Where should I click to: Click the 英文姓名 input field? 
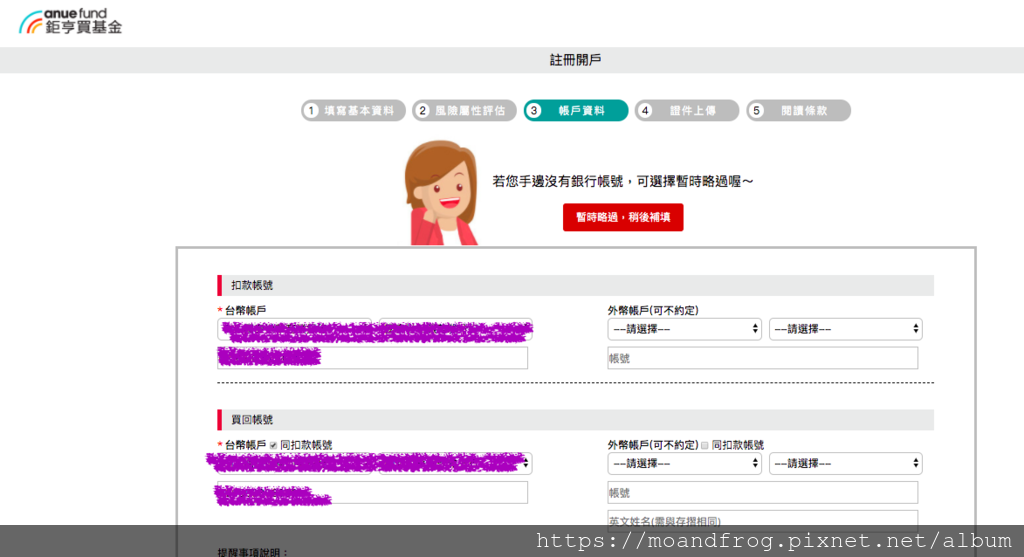762,520
